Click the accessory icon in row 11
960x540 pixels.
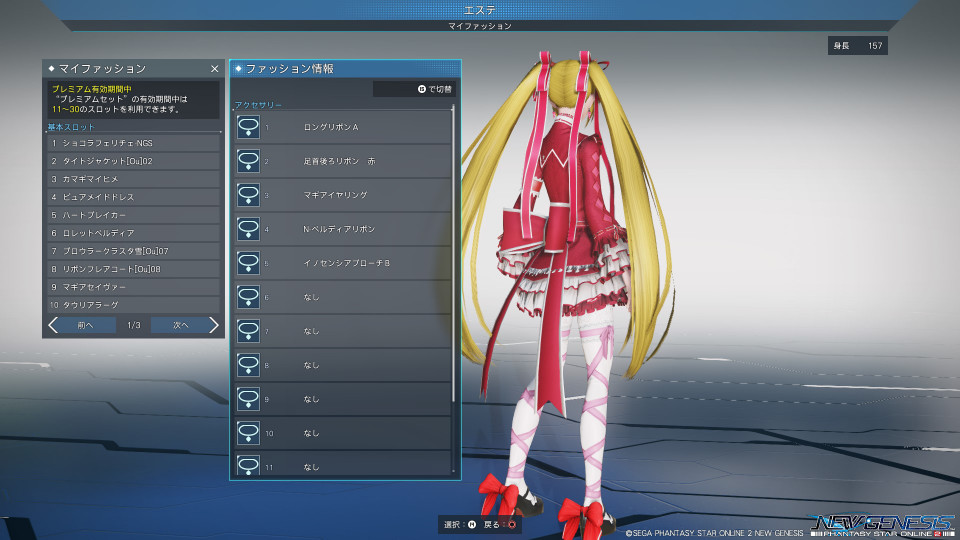(248, 466)
